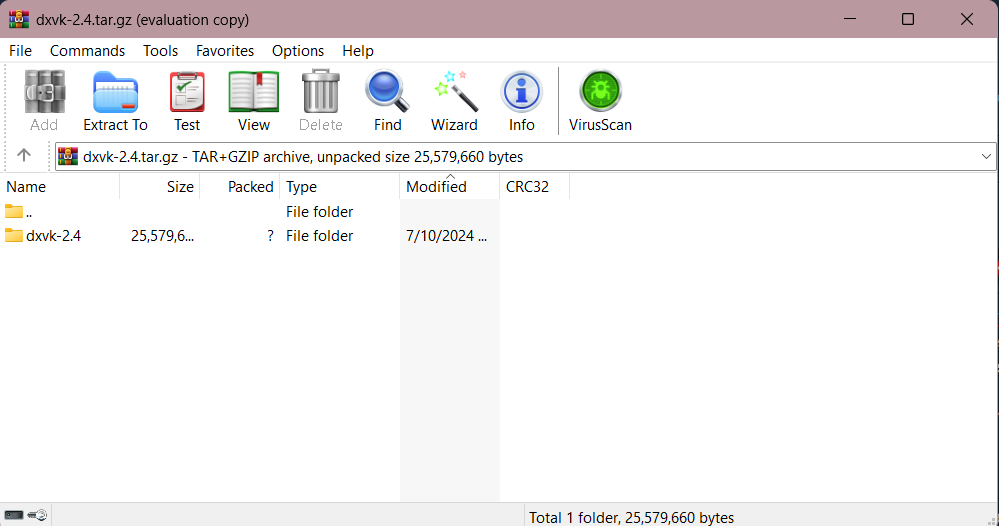Open Extract To from the toolbar
Image resolution: width=999 pixels, height=526 pixels.
(x=115, y=101)
